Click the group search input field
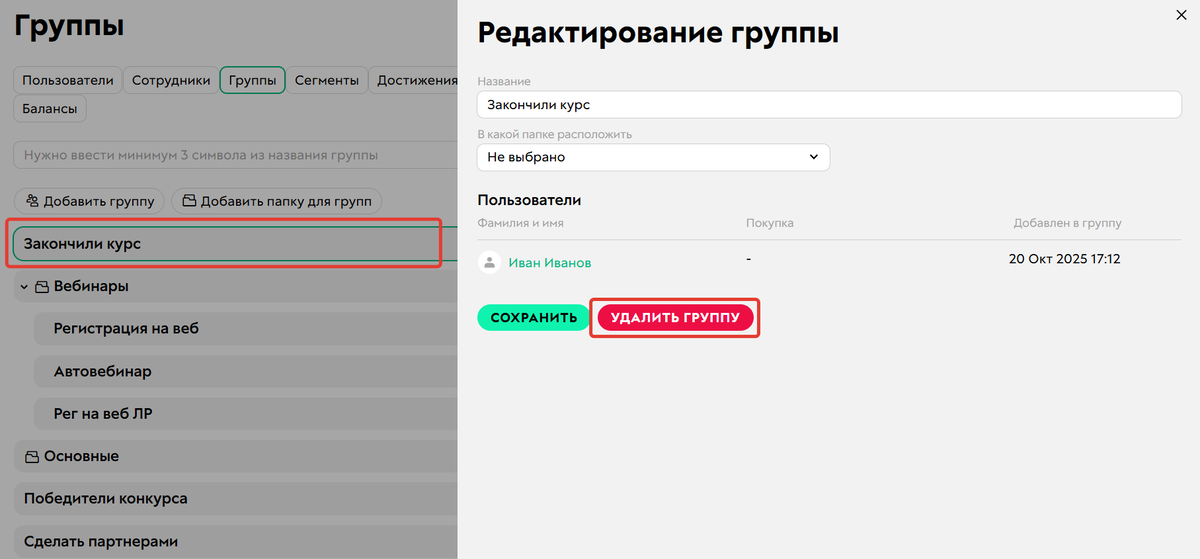This screenshot has height=559, width=1200. pyautogui.click(x=235, y=155)
